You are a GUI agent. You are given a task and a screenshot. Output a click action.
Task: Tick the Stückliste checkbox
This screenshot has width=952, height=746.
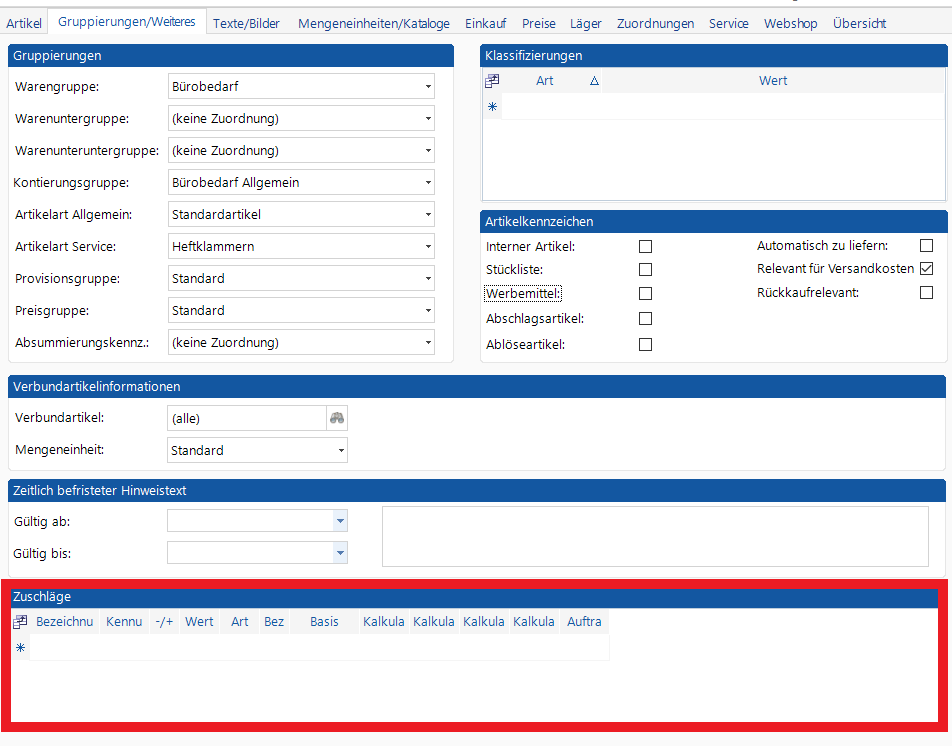click(645, 270)
